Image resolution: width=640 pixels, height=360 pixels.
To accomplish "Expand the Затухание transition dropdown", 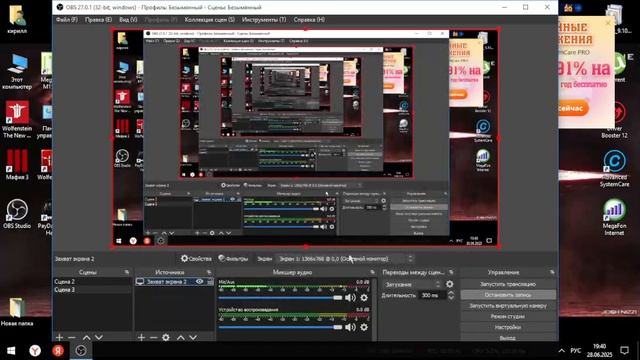I will click(x=412, y=284).
